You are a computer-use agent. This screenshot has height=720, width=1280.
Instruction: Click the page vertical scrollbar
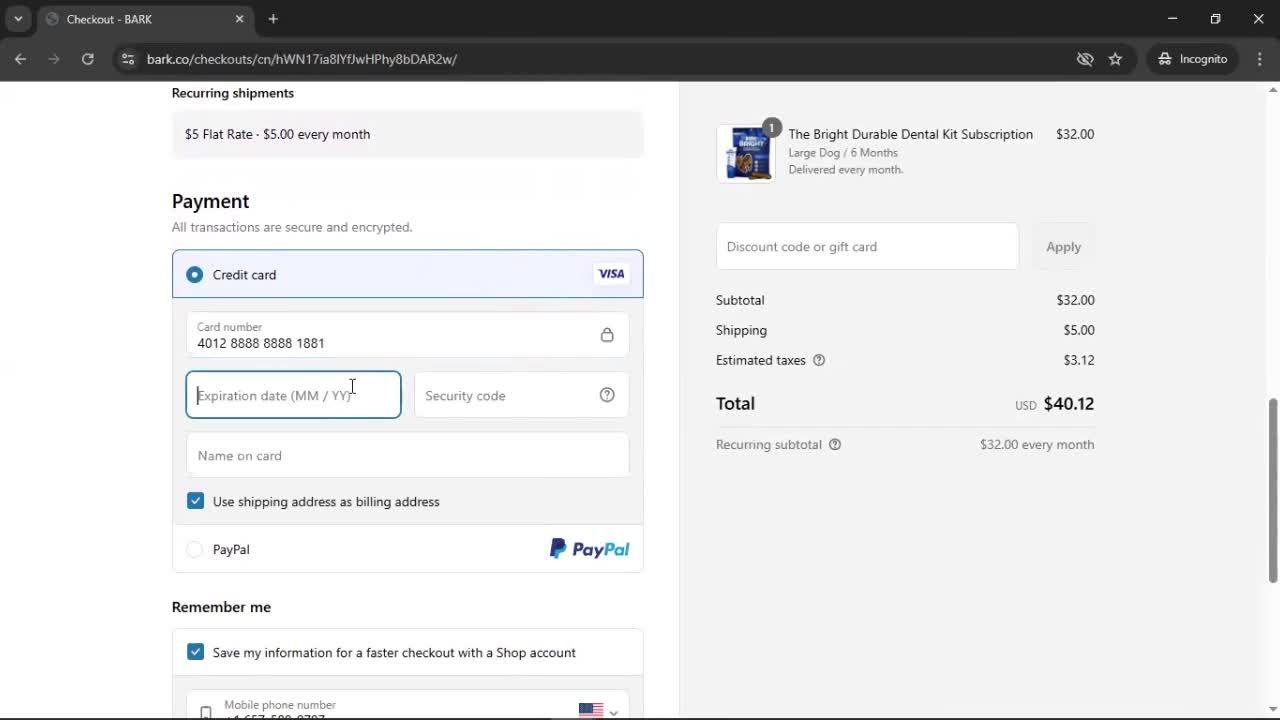point(1272,490)
